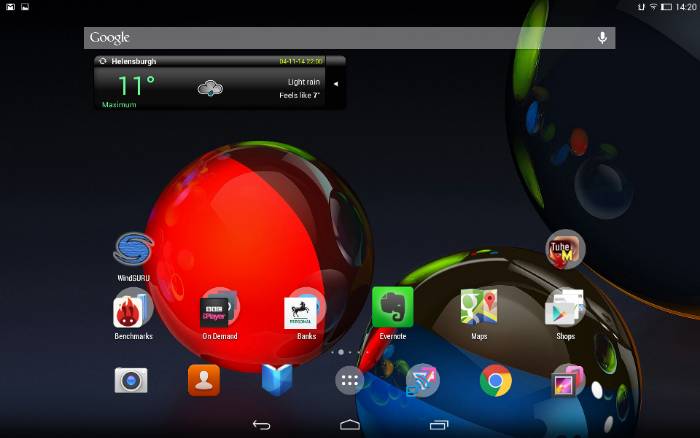Tap the 11° temperature reading
700x438 pixels.
pos(136,86)
